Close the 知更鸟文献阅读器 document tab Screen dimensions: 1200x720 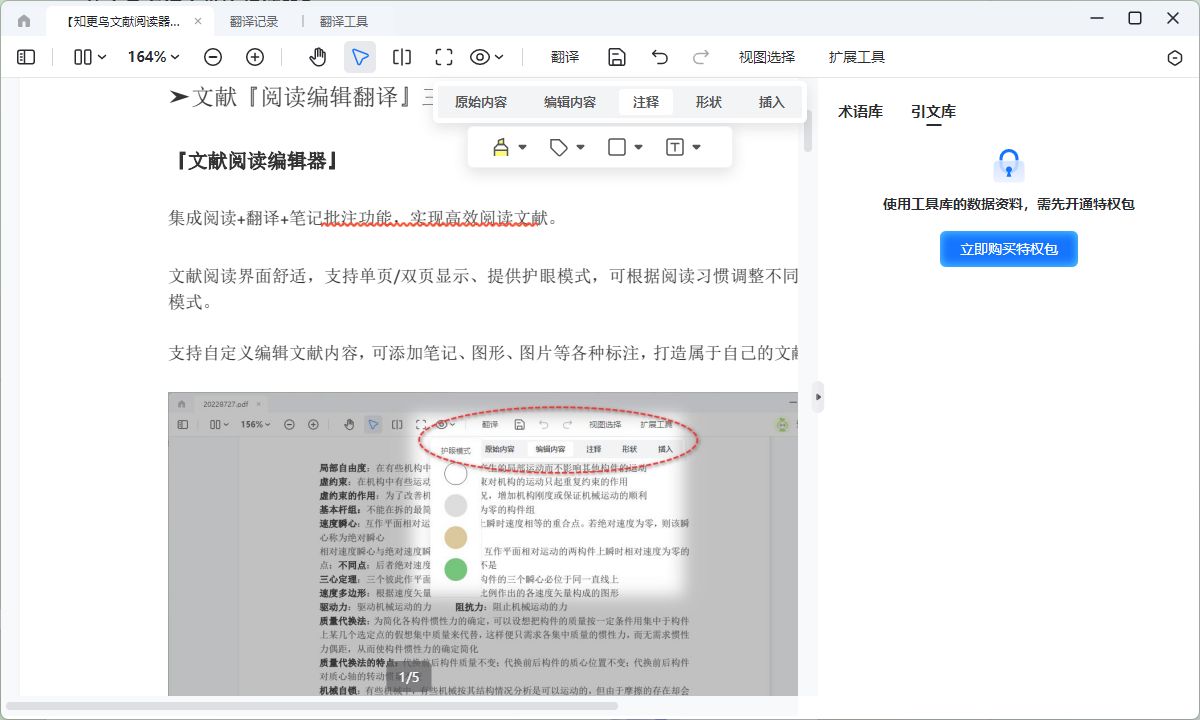pos(197,21)
